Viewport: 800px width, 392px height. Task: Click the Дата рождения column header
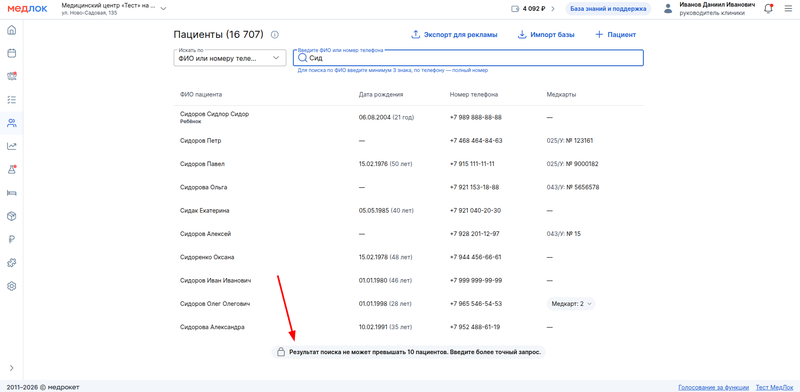coord(381,94)
